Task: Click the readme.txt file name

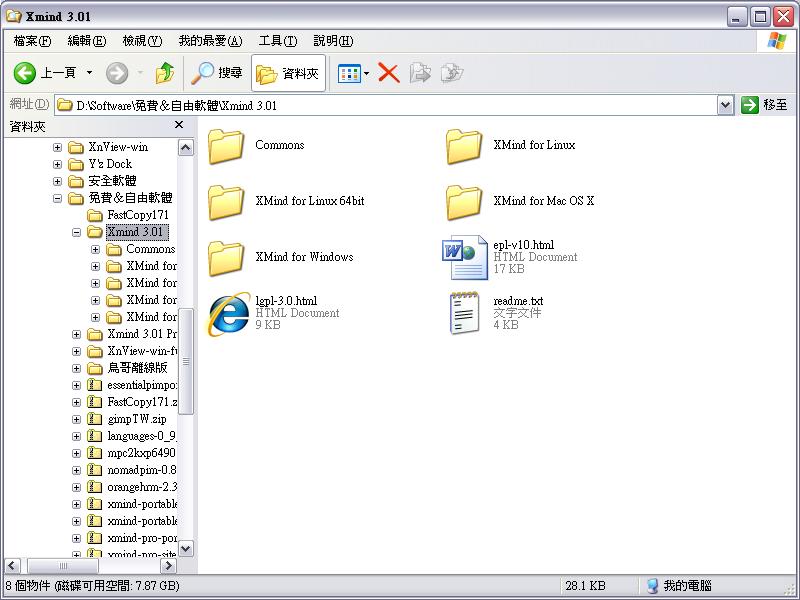Action: coord(518,301)
